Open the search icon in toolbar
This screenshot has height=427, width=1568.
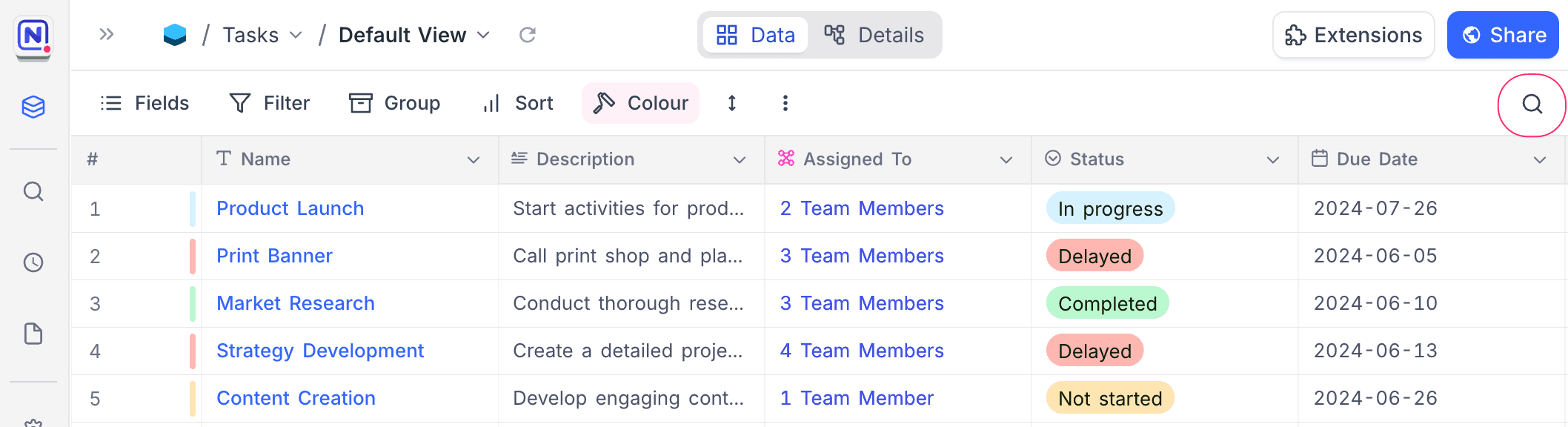(x=1532, y=105)
